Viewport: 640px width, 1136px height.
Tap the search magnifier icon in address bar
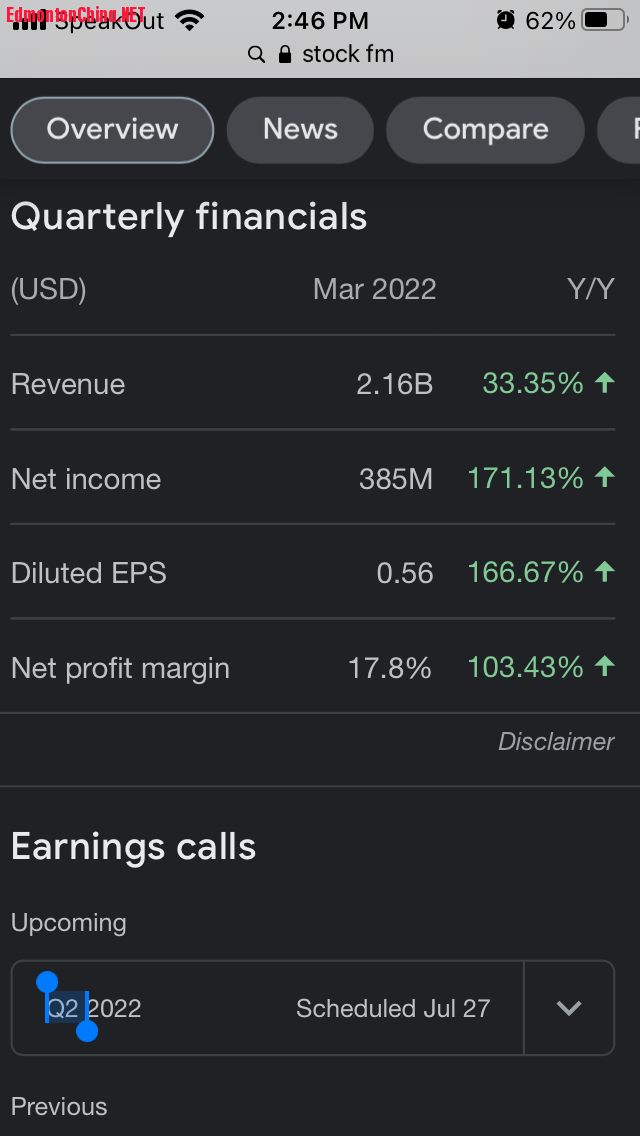point(257,54)
